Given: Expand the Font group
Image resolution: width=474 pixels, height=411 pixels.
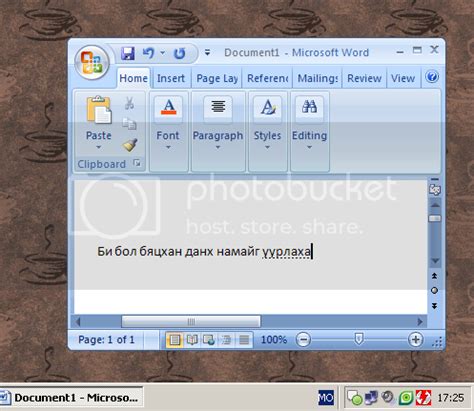Looking at the screenshot, I should [x=168, y=131].
